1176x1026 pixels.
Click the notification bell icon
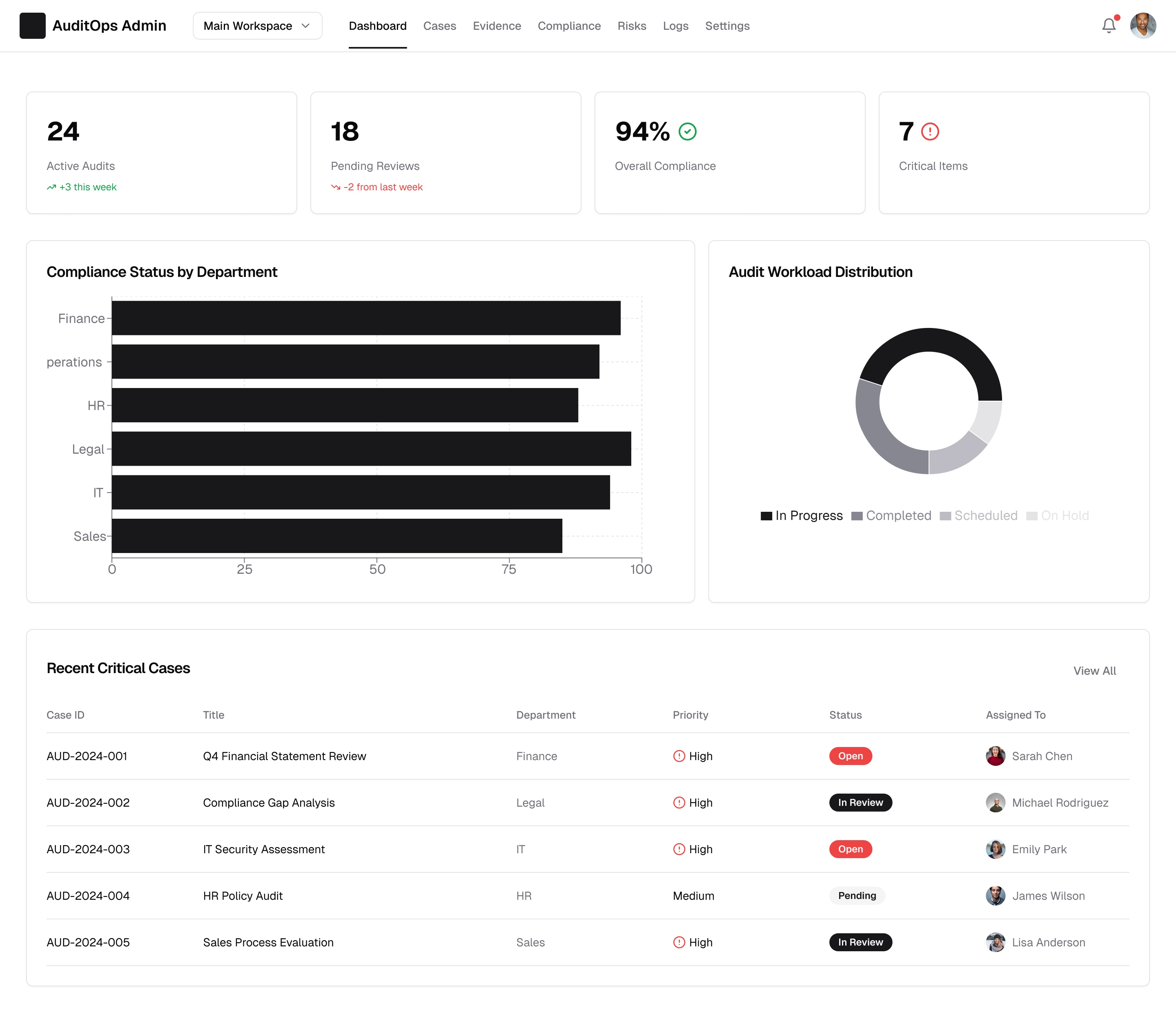1109,26
